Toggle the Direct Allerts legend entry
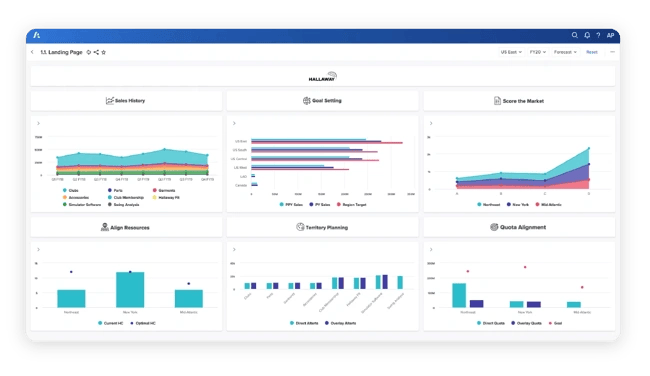Screen dimensions: 650x376 click(304, 323)
